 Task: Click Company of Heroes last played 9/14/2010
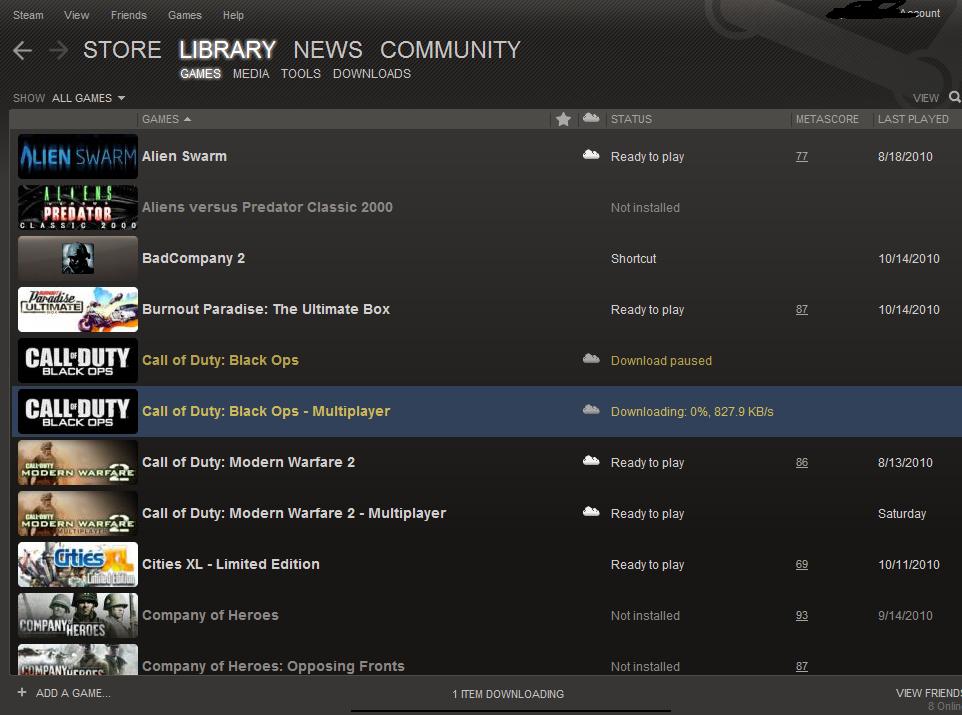click(x=905, y=616)
